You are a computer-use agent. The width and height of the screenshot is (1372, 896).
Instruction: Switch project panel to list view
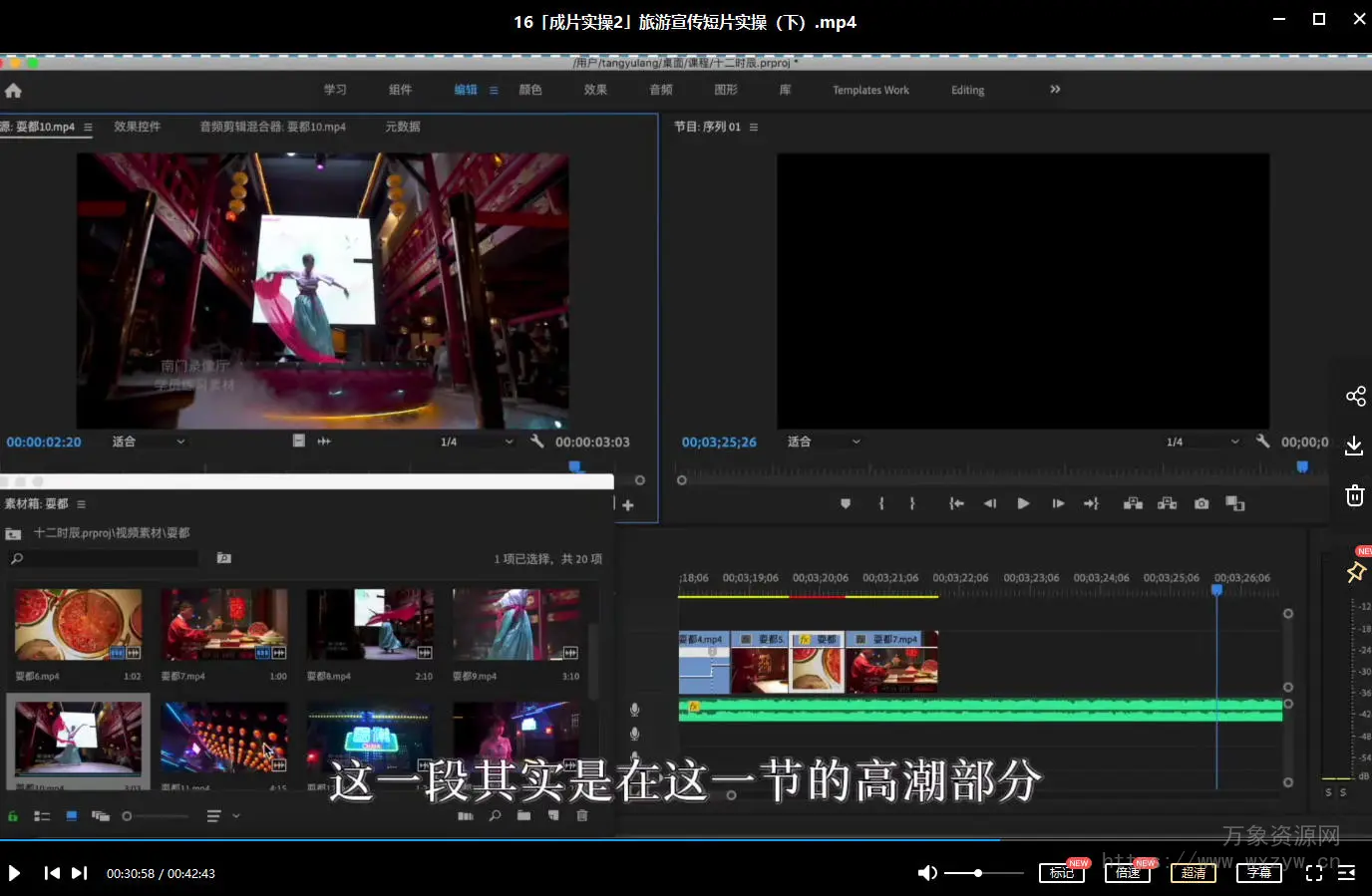click(42, 816)
